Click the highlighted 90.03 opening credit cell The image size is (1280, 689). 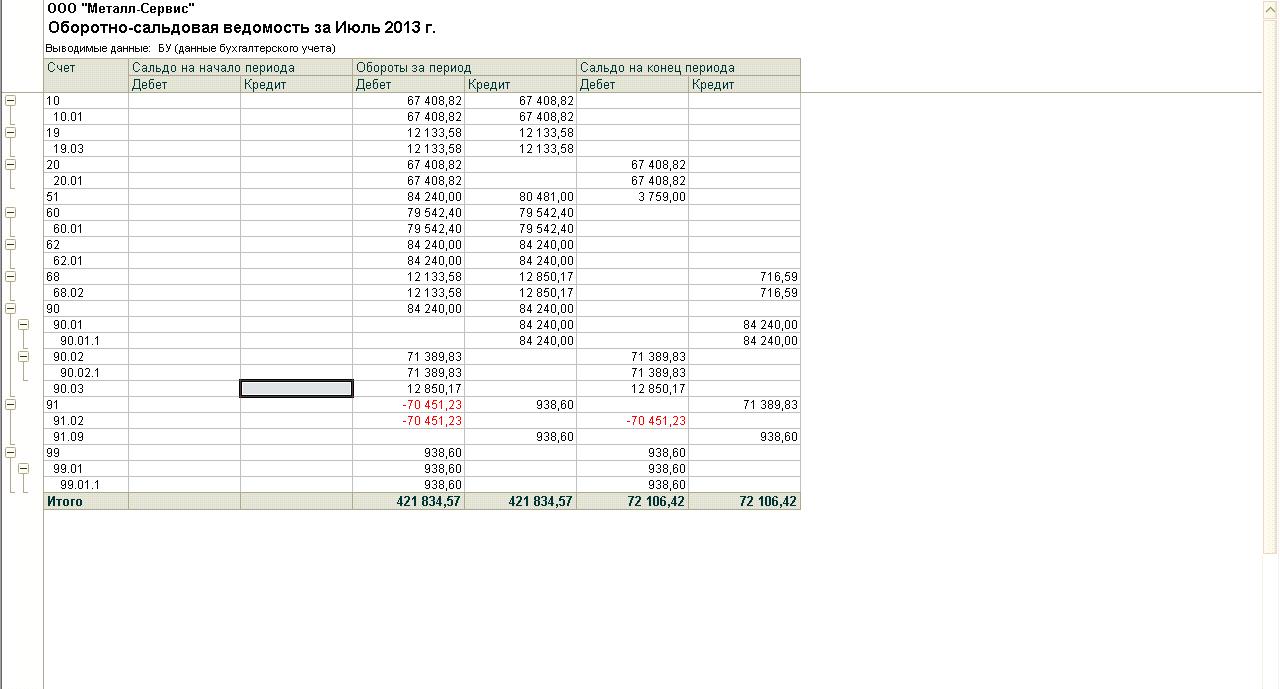[x=297, y=389]
